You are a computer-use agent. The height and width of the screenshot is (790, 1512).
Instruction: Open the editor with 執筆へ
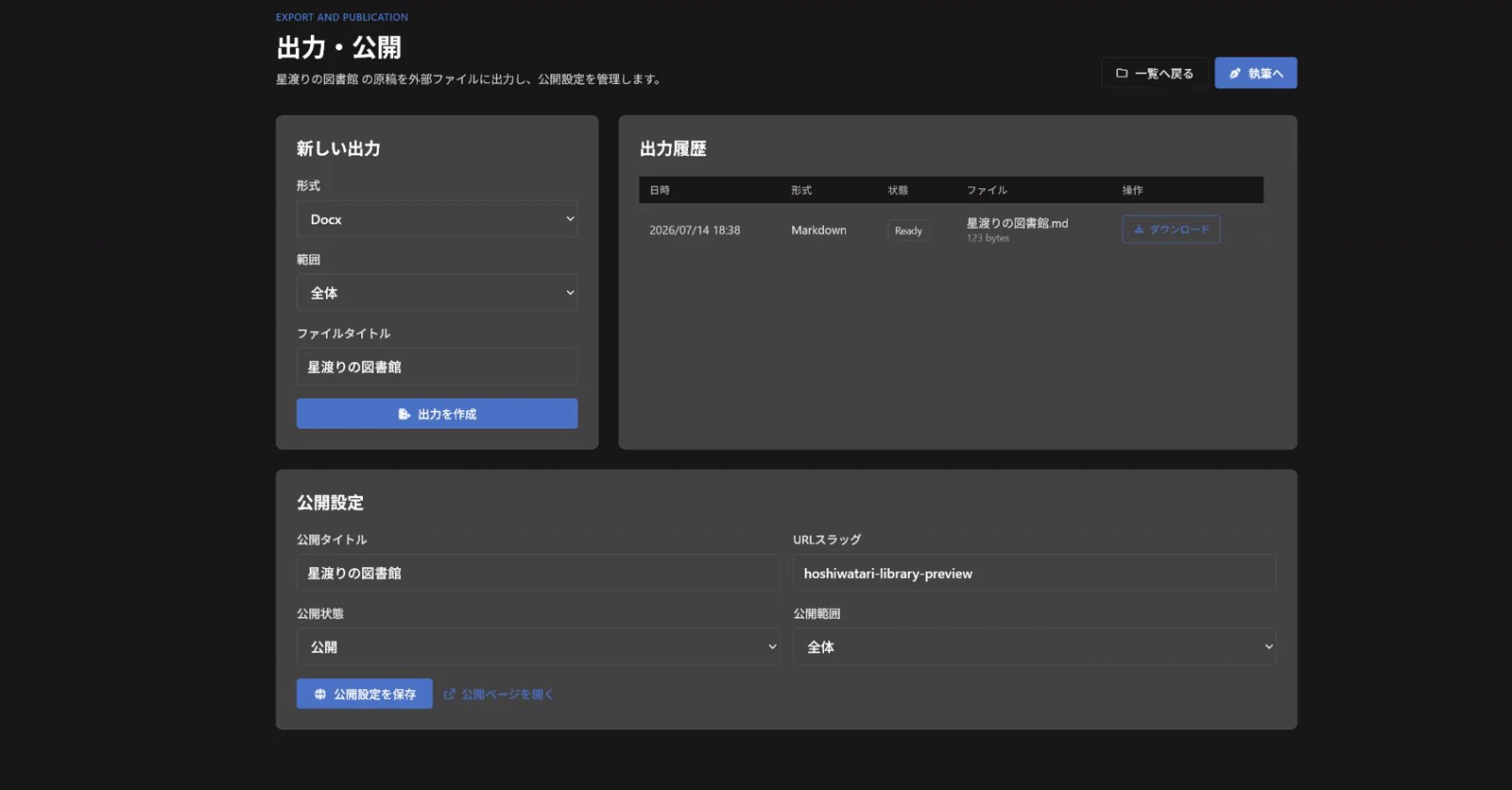point(1256,73)
